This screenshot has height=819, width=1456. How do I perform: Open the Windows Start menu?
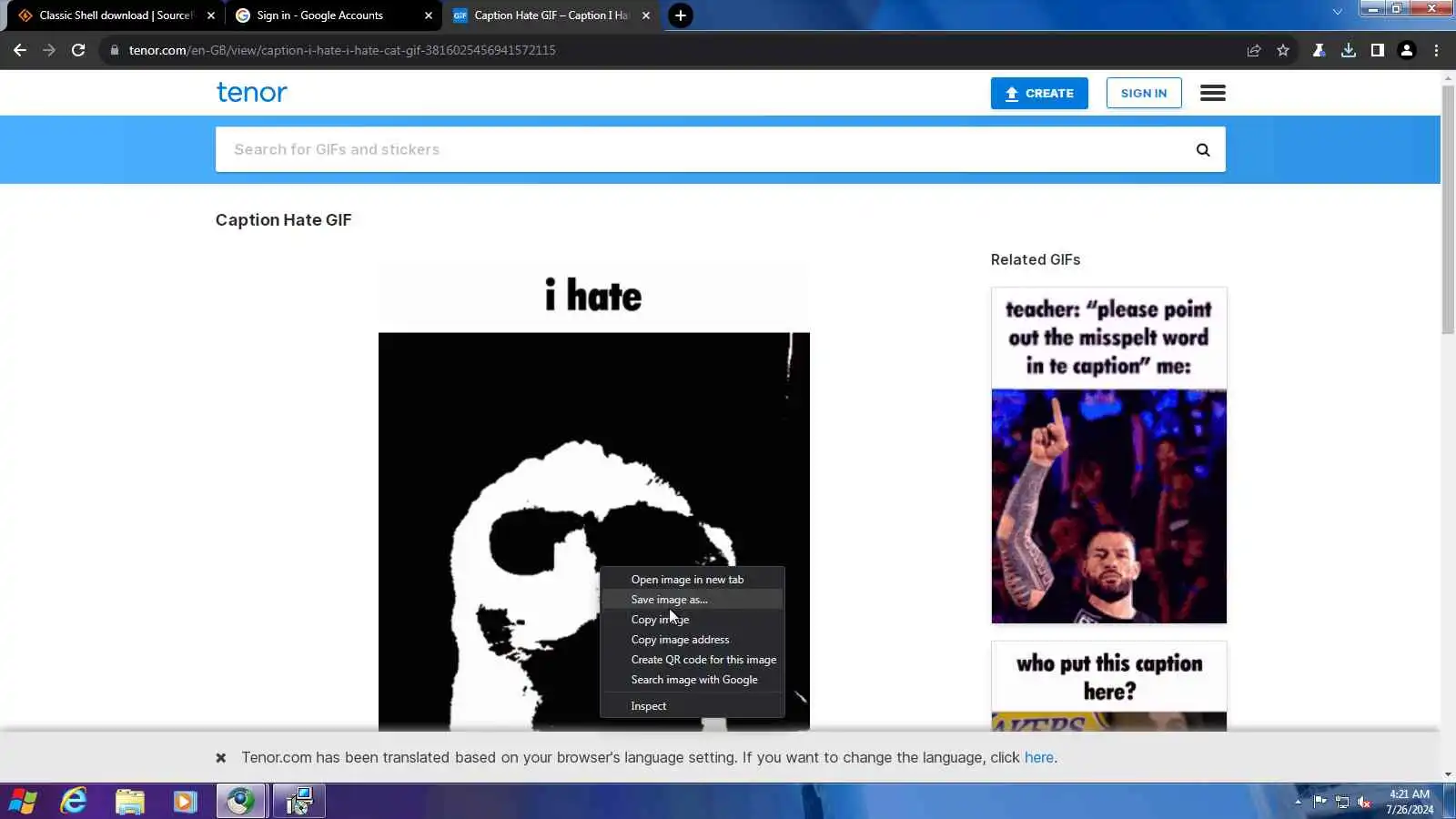(x=23, y=801)
